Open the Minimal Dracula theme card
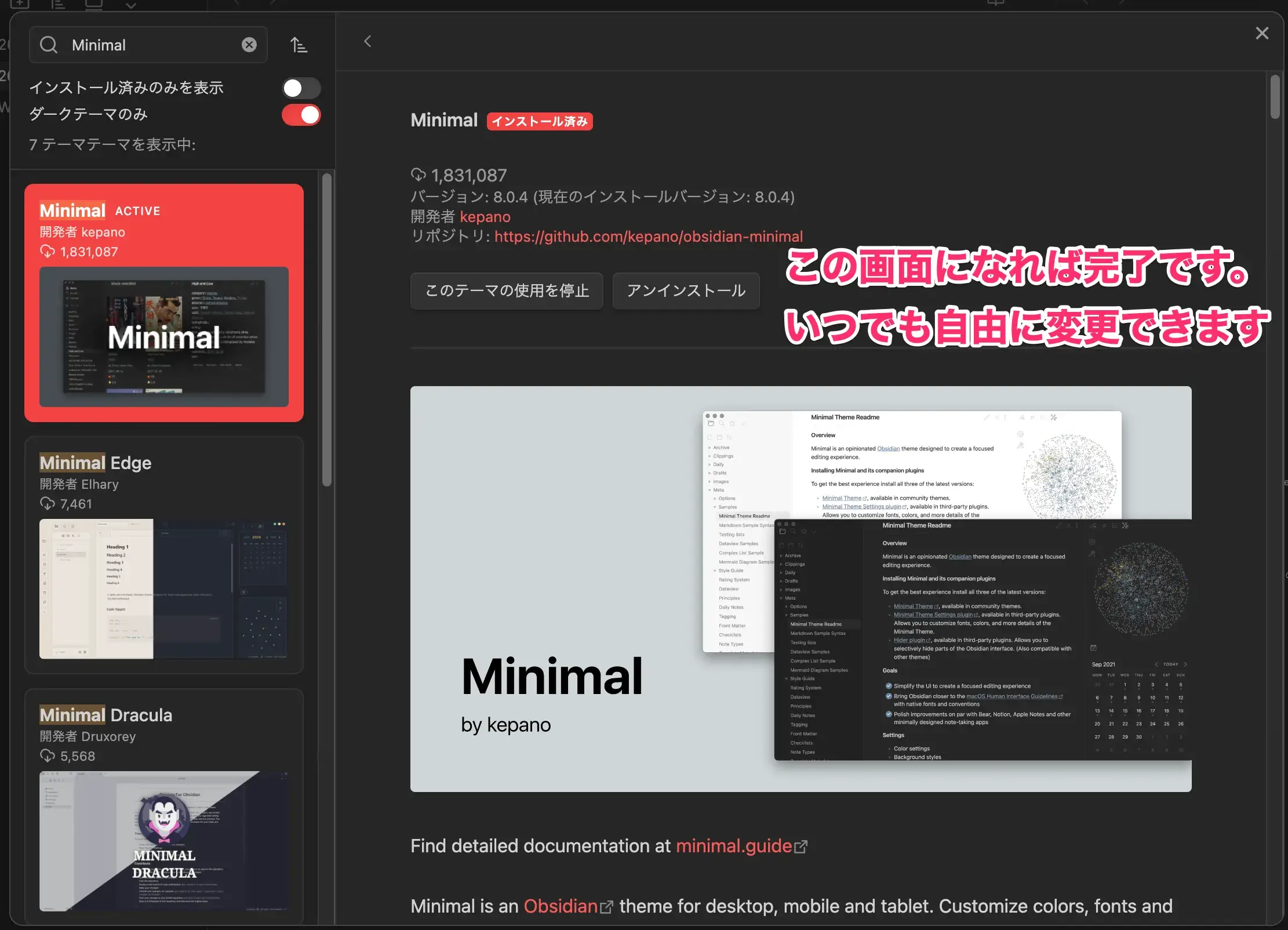Viewport: 1288px width, 930px height. click(x=164, y=806)
